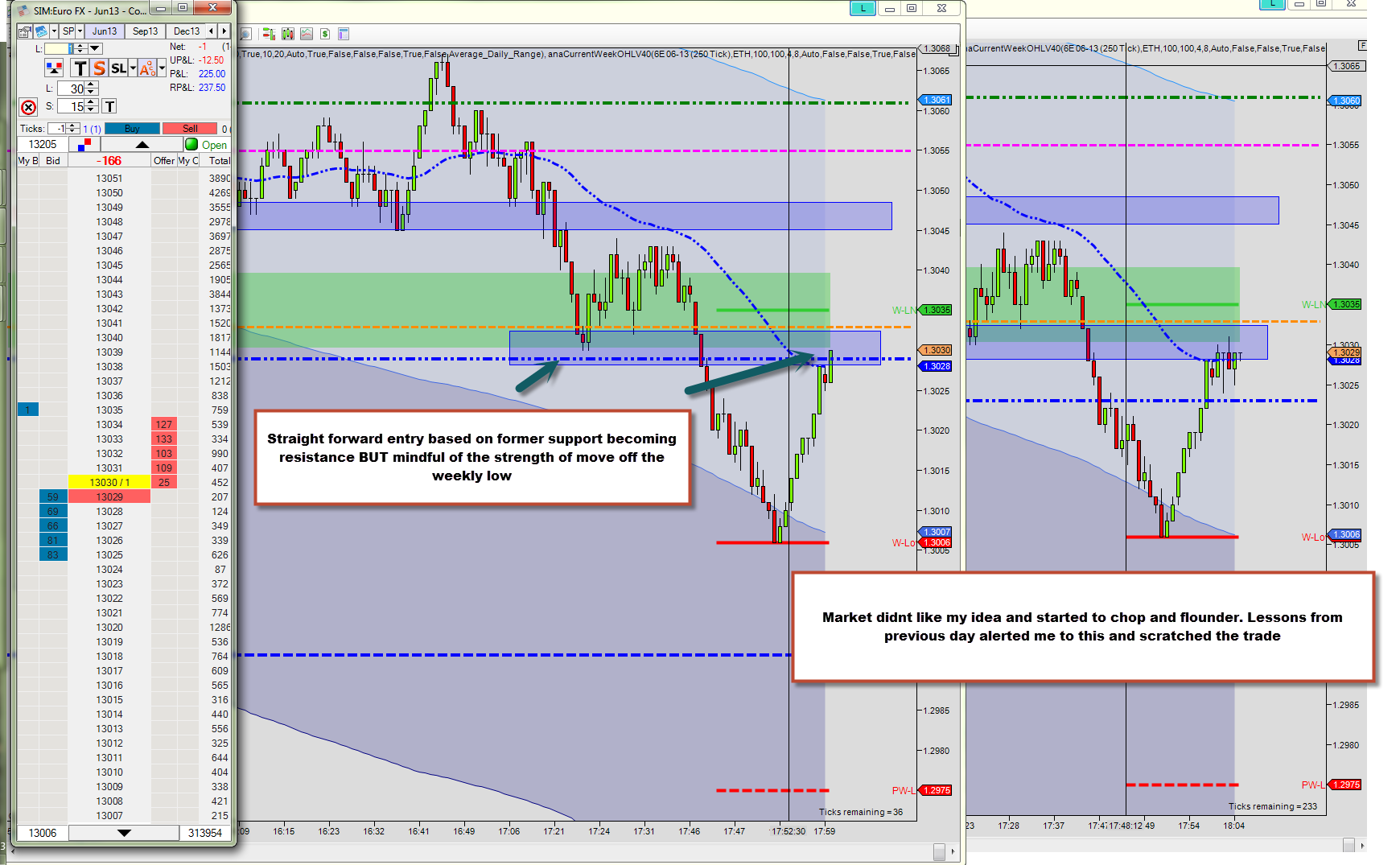
Task: Toggle the T button beside S 15
Action: [x=109, y=106]
